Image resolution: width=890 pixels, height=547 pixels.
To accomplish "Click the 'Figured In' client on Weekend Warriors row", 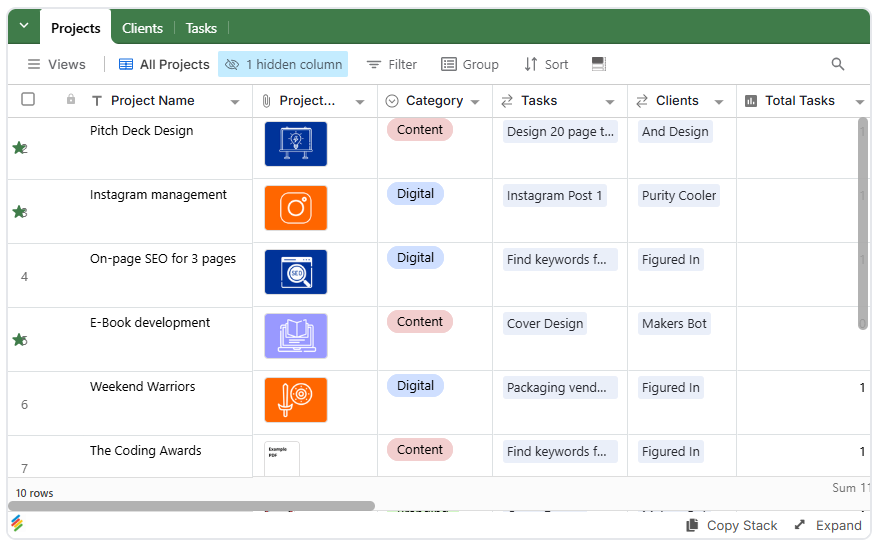I will pos(670,388).
